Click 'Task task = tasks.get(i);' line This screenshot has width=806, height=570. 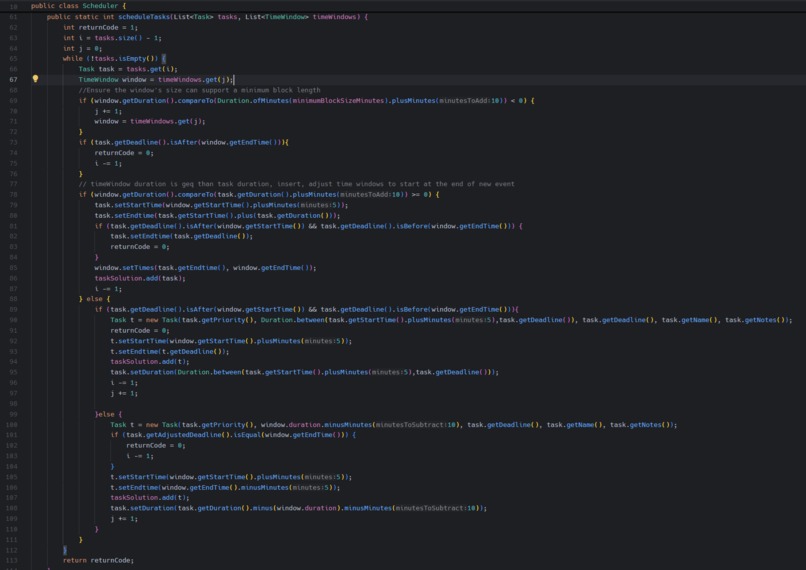128,69
